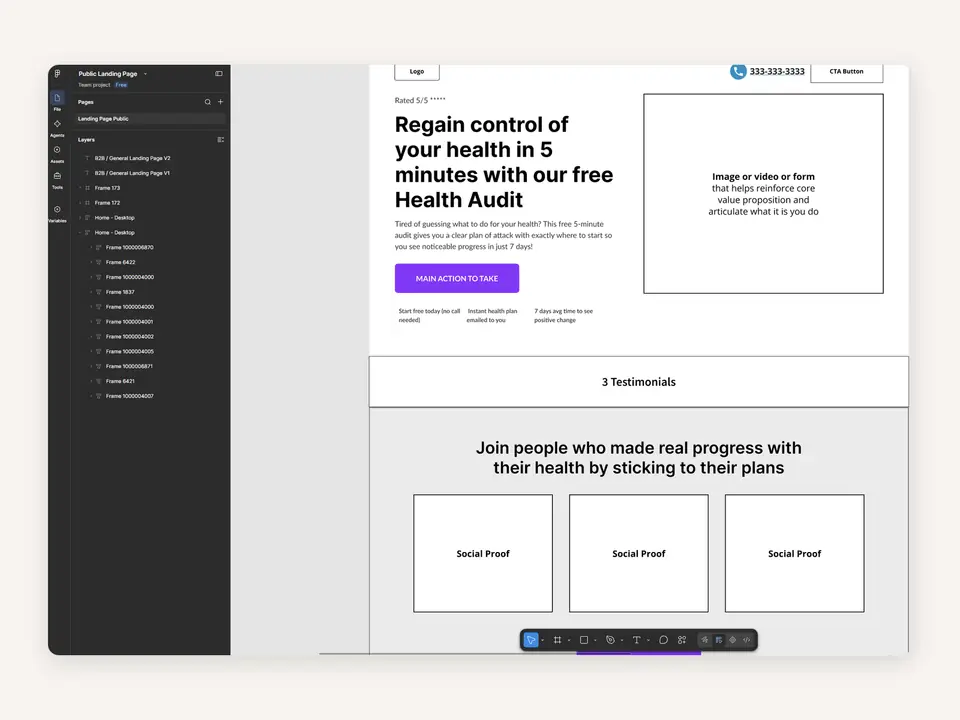Select the Frame 172 layer row
Viewport: 960px width, 720px height.
tap(150, 203)
